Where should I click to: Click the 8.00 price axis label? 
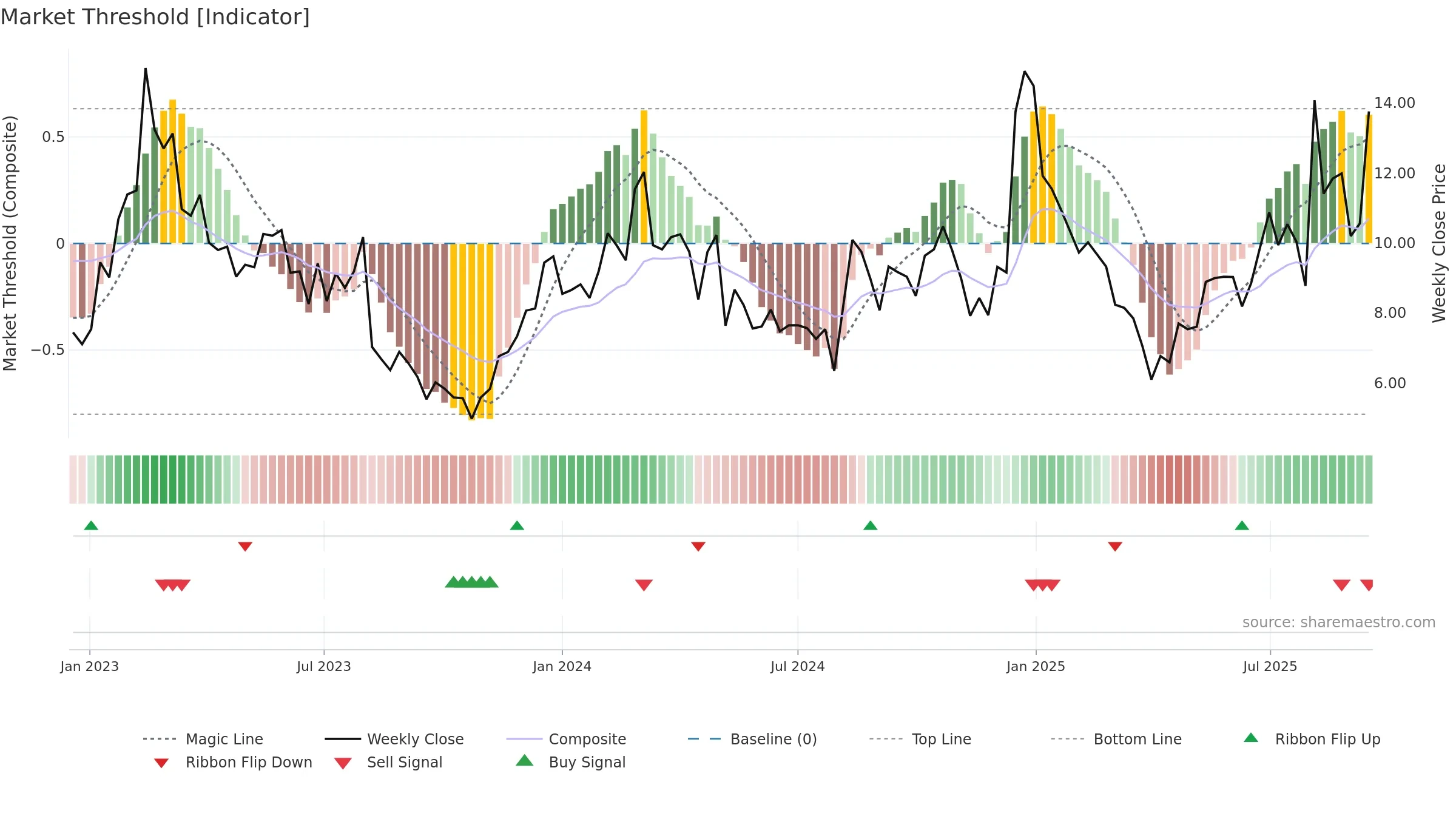1390,312
